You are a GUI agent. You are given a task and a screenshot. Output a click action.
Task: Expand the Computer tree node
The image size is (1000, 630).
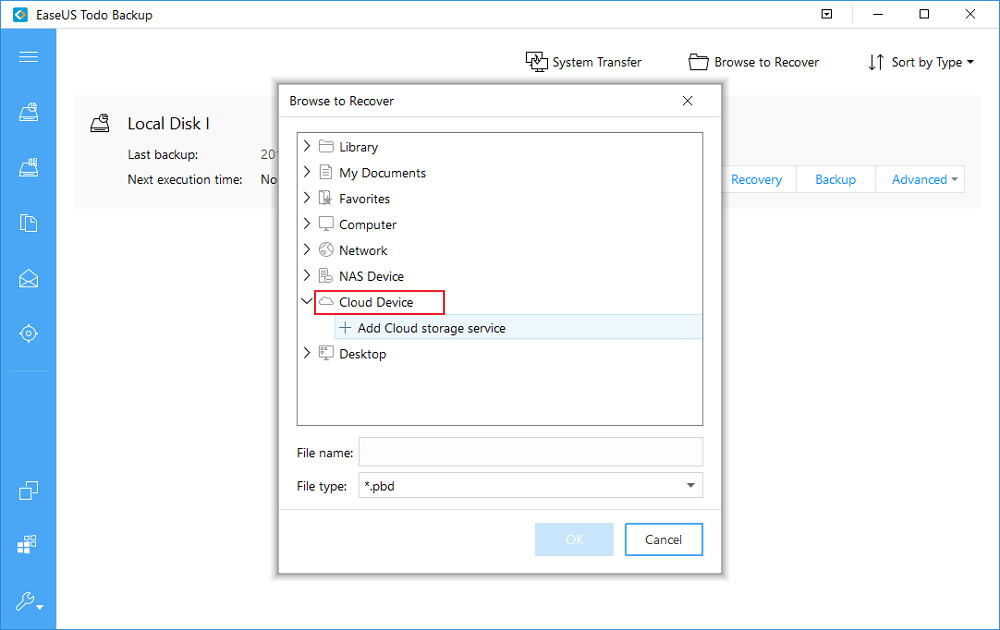click(x=307, y=224)
